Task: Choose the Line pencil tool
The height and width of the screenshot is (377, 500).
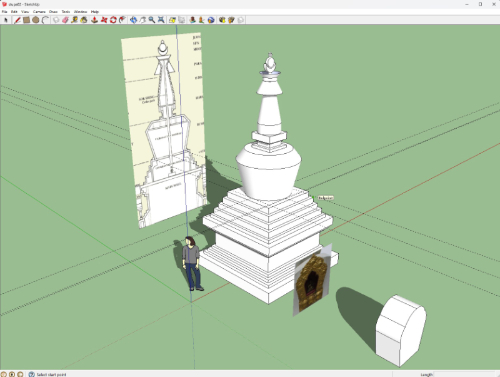Action: [x=17, y=20]
